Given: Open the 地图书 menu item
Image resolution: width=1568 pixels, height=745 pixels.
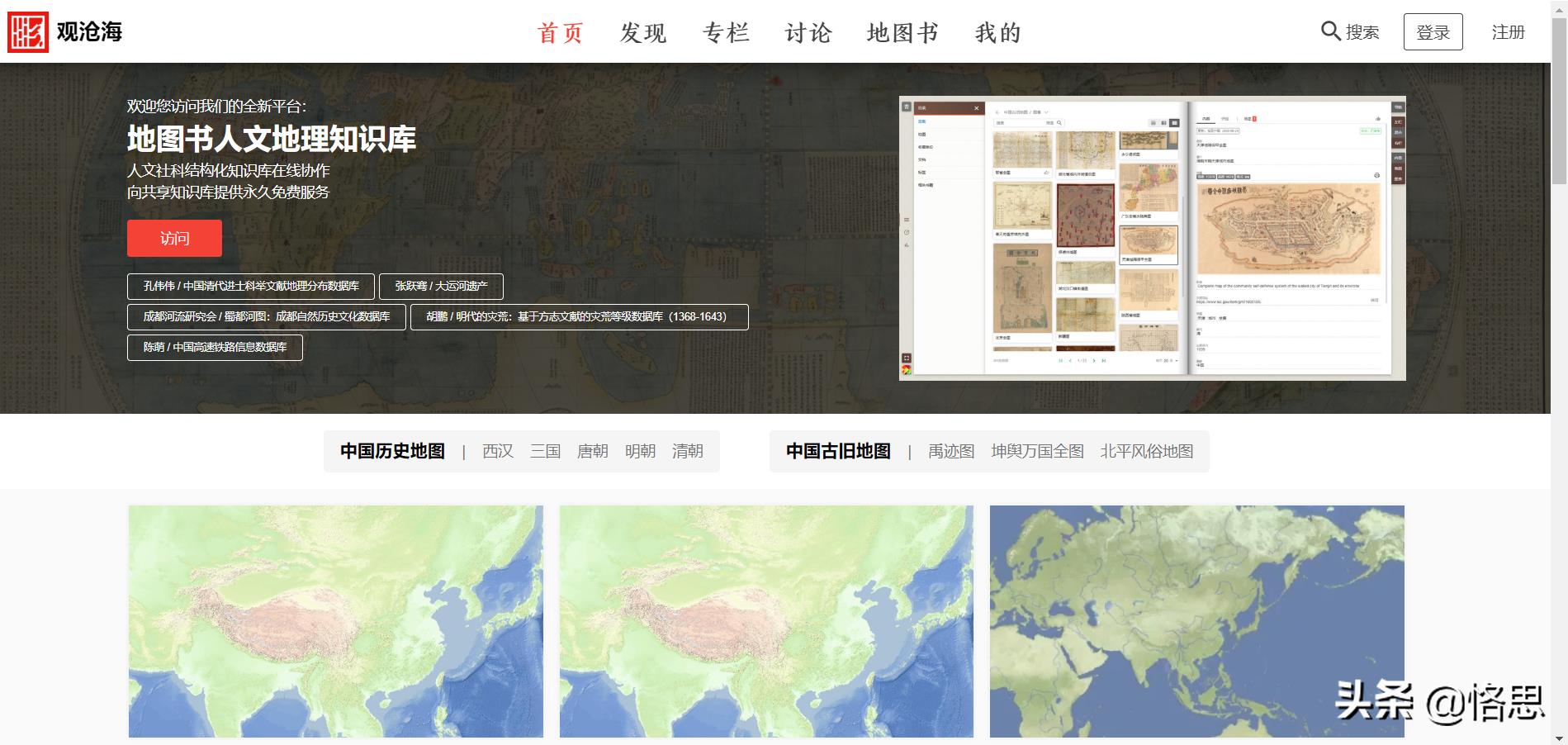Looking at the screenshot, I should click(902, 33).
